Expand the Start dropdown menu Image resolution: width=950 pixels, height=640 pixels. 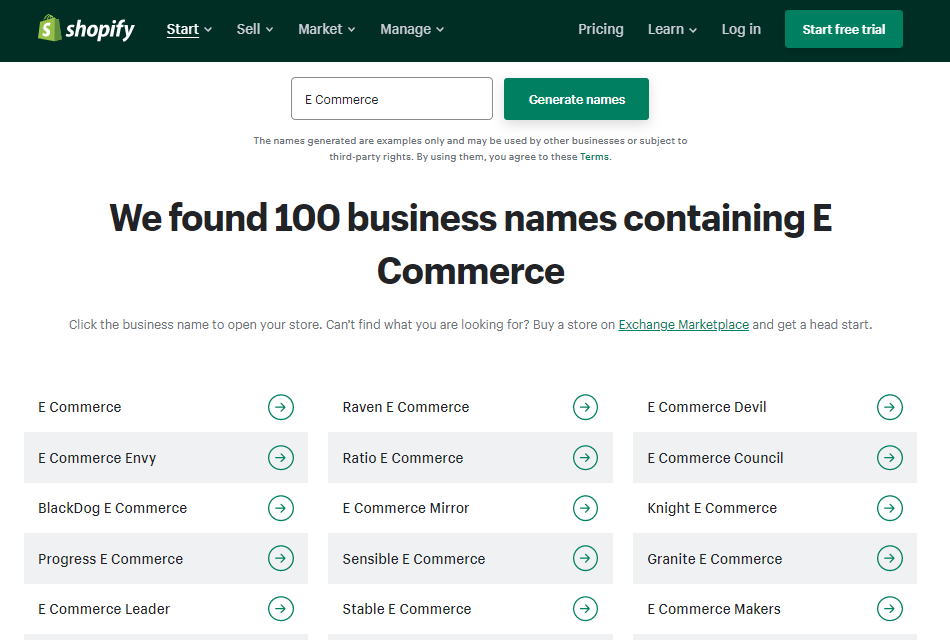coord(189,29)
